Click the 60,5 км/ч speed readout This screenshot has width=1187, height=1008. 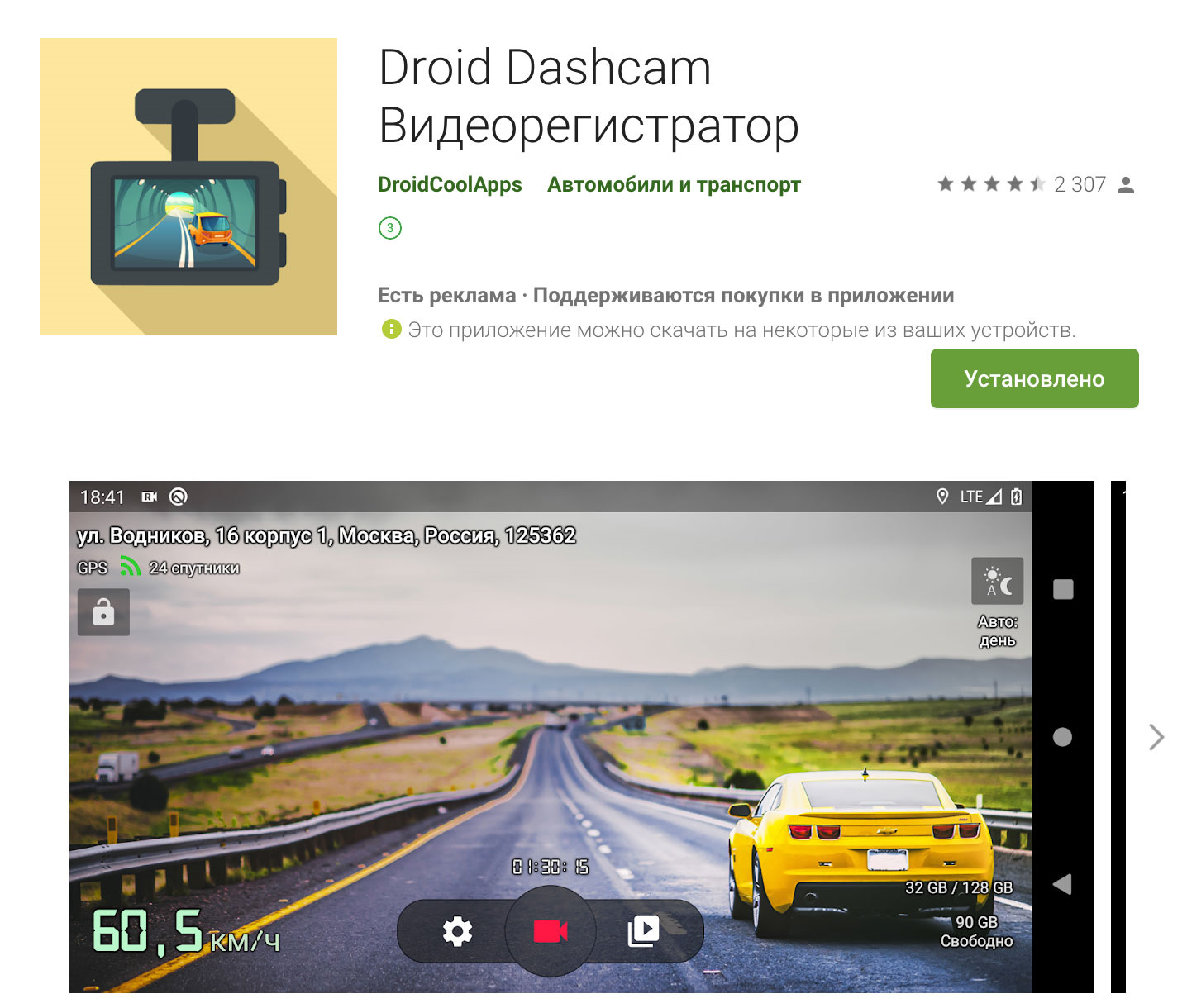[x=186, y=932]
